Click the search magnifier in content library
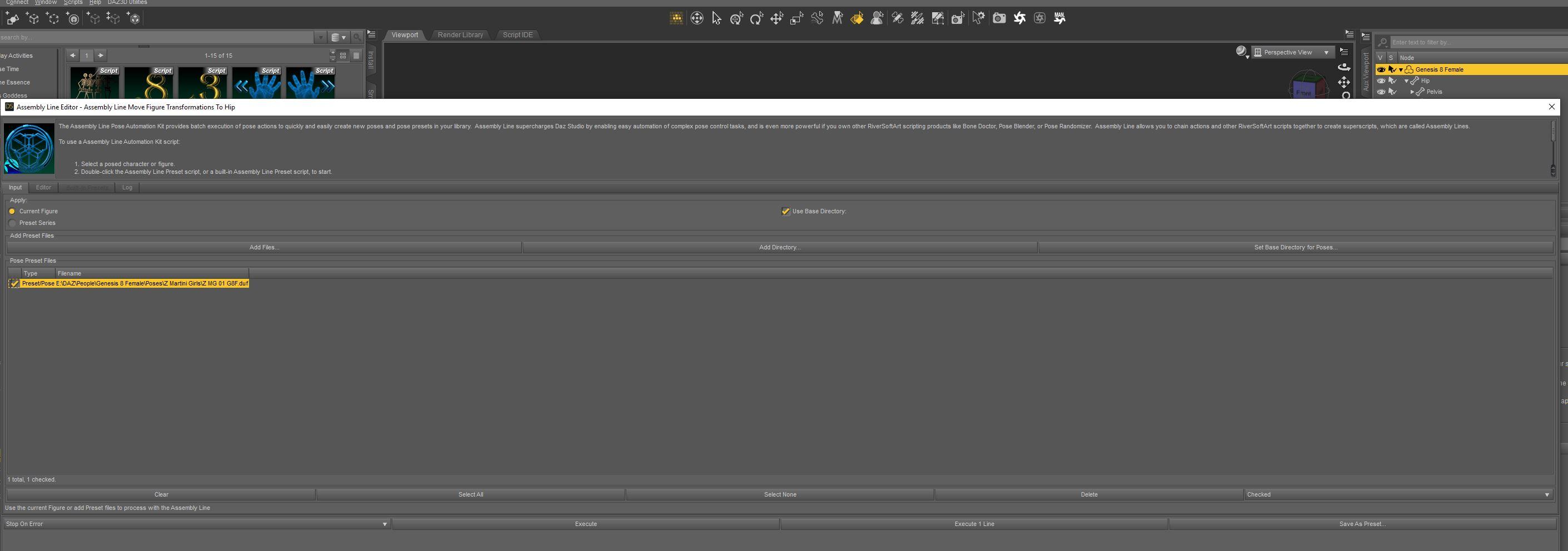The height and width of the screenshot is (551, 1568). click(x=357, y=37)
